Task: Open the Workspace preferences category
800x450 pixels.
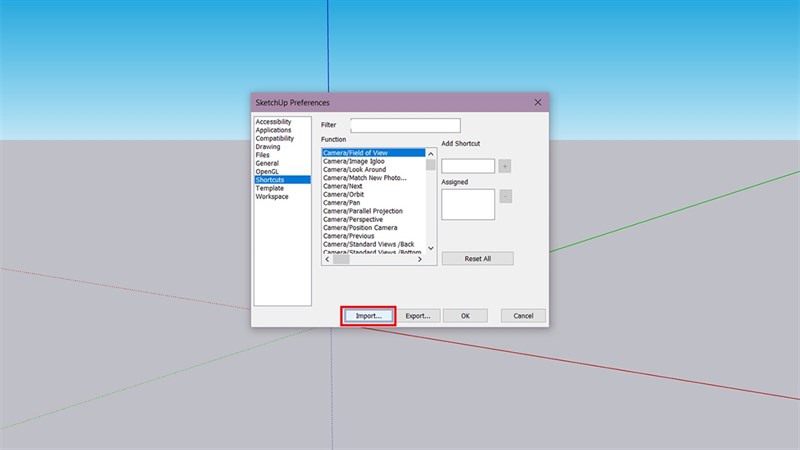Action: click(272, 196)
